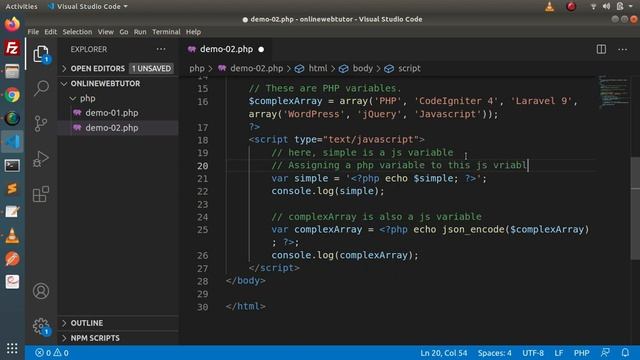This screenshot has height=360, width=640.
Task: Open the Files manager from the dock
Action: point(12,71)
